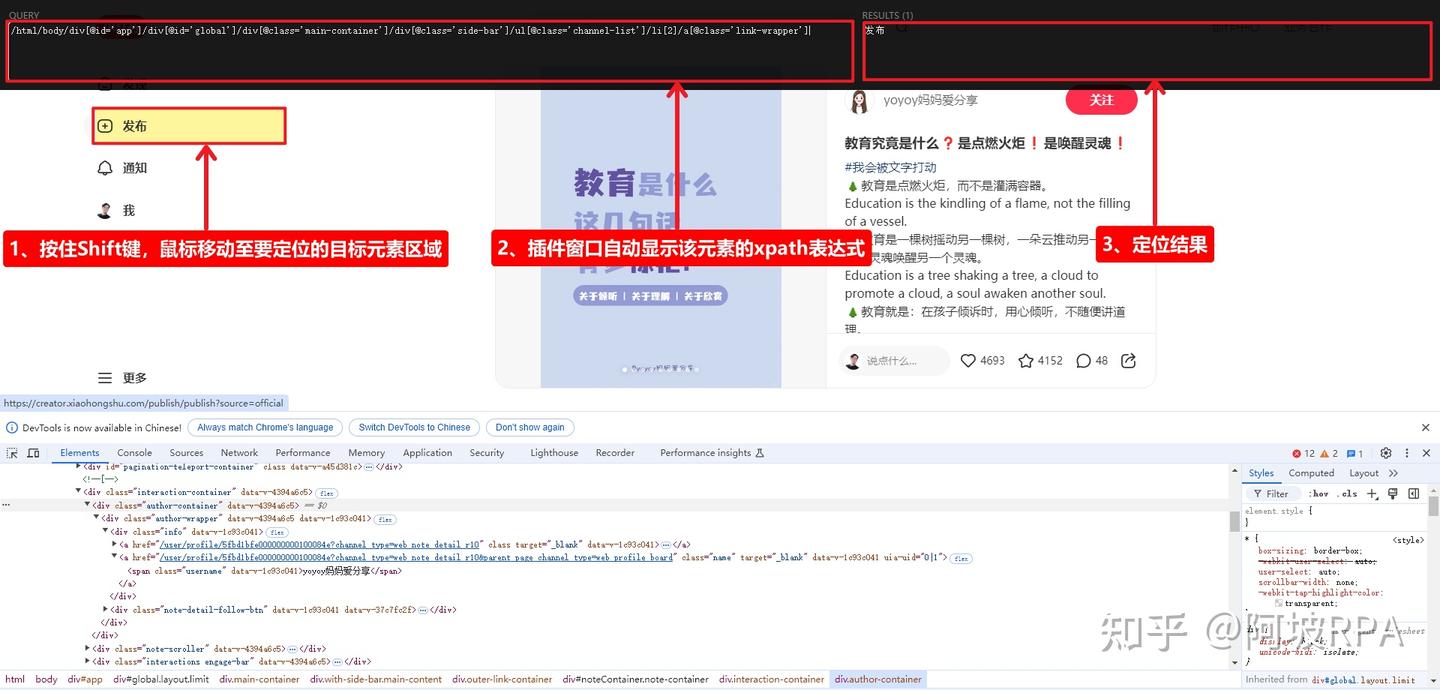
Task: Collapse the author-container div in Elements tree
Action: (89, 505)
